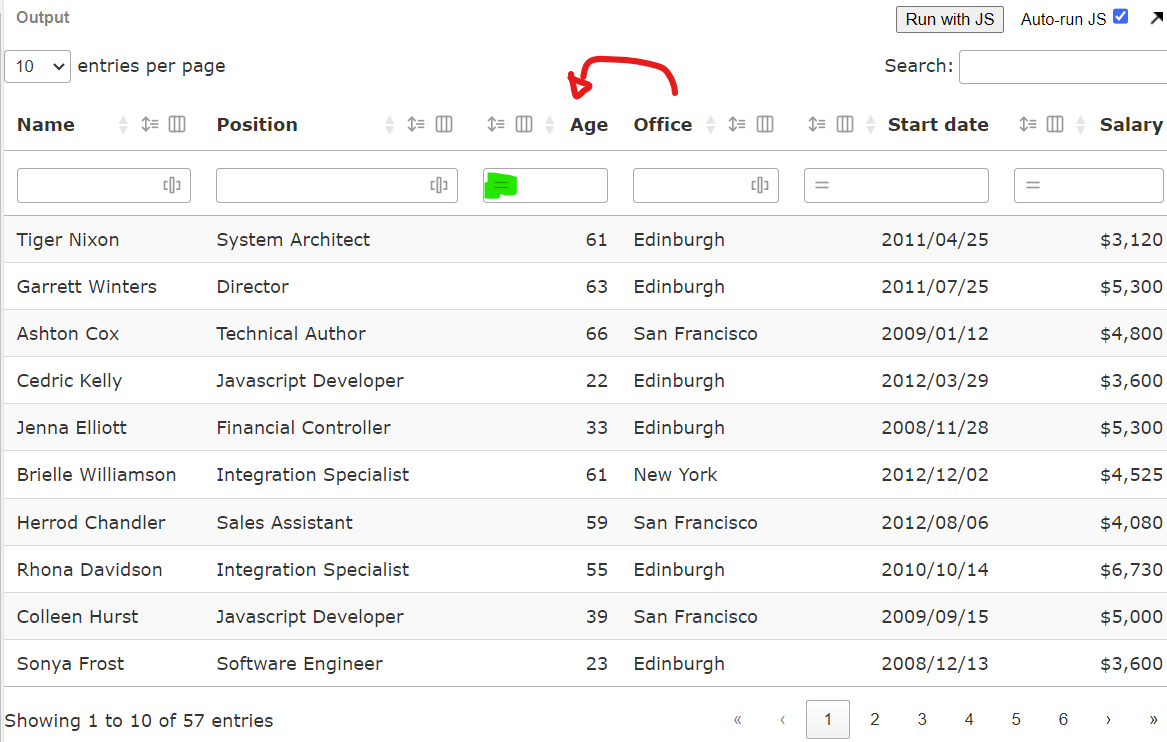Click column visibility icon in Name header

click(x=177, y=125)
